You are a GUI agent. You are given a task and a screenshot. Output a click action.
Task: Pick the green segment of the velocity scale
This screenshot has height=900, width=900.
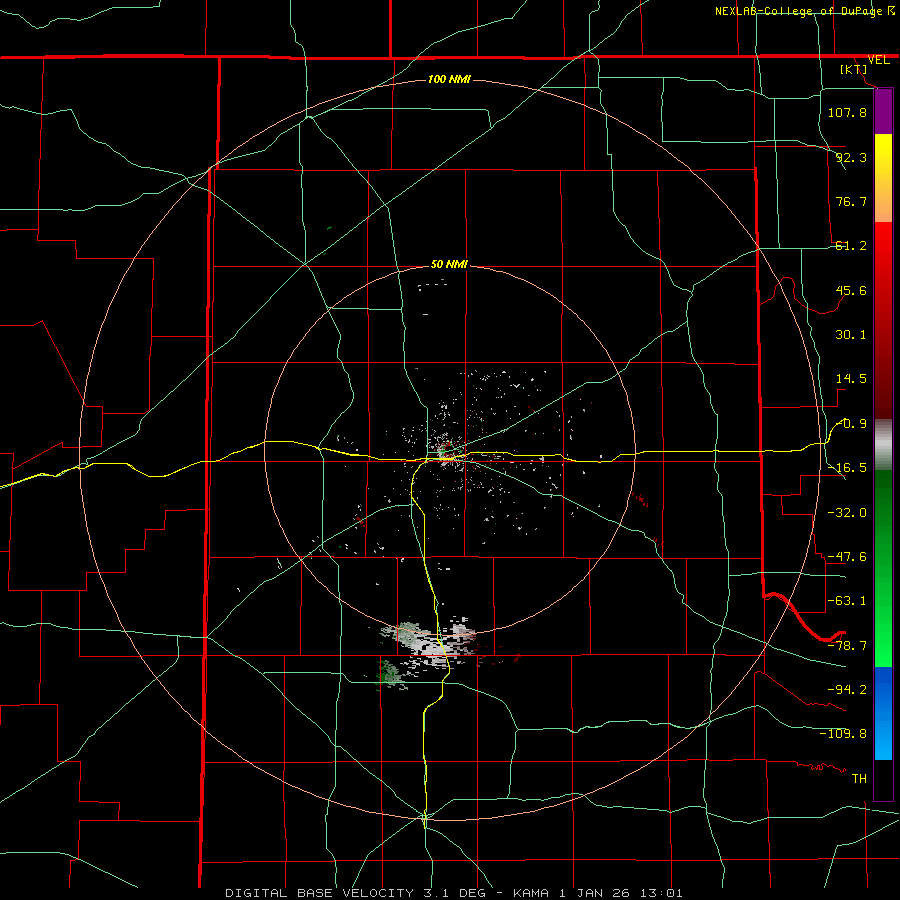pos(883,568)
